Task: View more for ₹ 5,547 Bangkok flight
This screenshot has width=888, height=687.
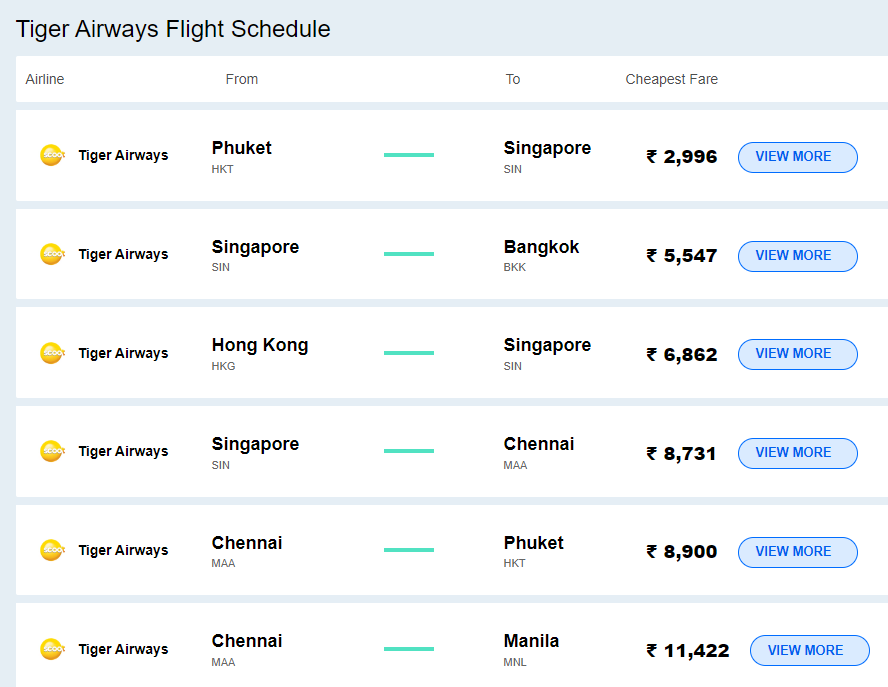Action: tap(797, 256)
